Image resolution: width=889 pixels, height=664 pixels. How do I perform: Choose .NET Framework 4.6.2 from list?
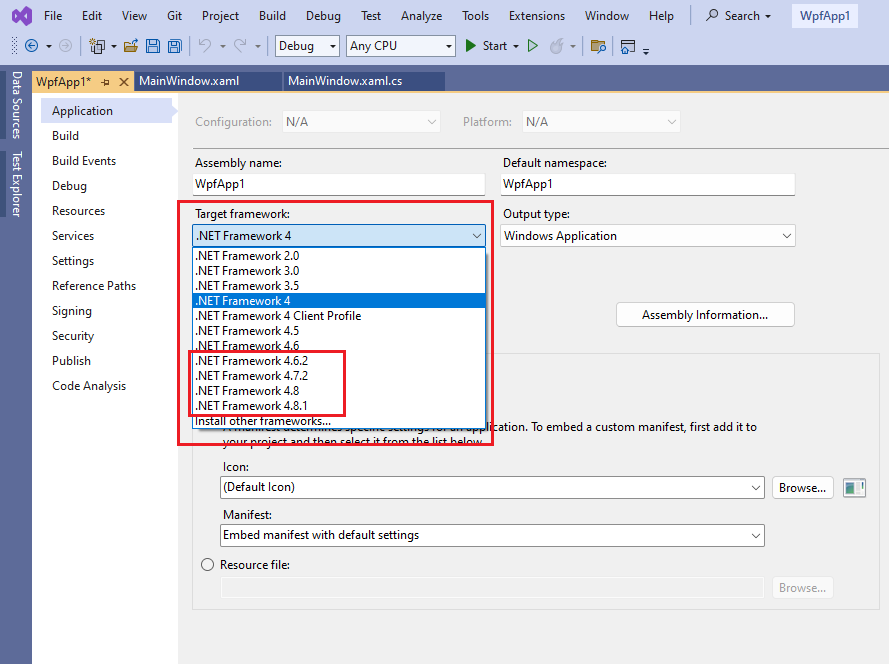[x=339, y=361]
